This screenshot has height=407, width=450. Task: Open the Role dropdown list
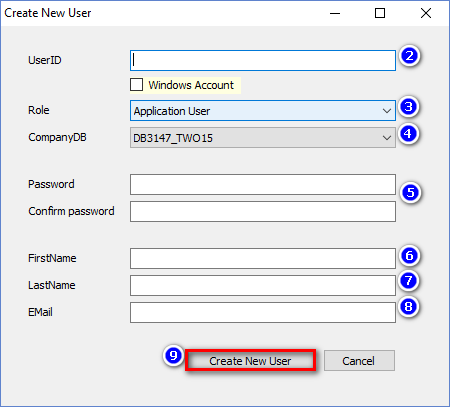[x=263, y=111]
